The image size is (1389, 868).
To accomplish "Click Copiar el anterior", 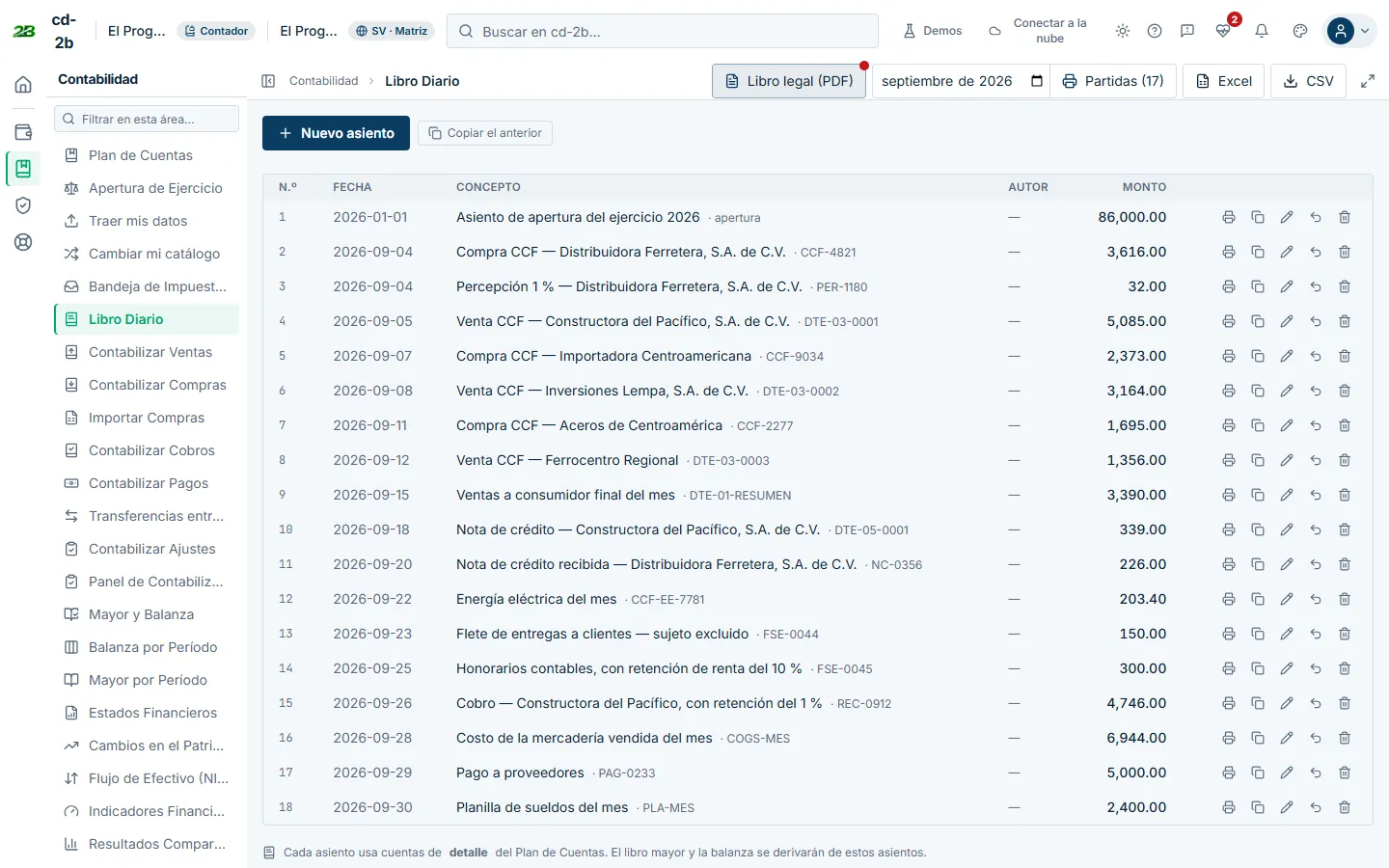I will 485,133.
